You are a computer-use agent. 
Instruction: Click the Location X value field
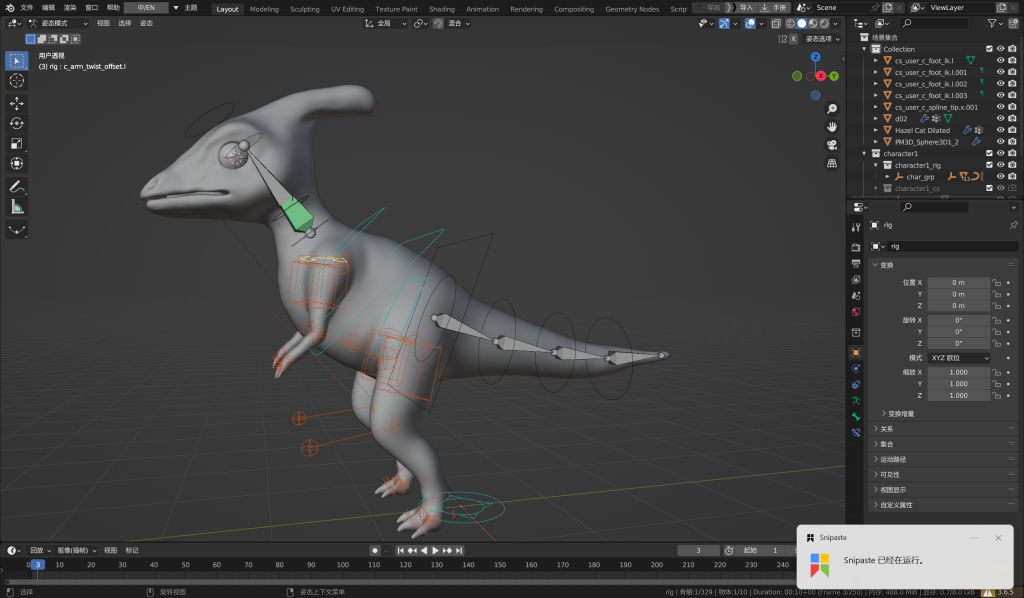point(958,282)
